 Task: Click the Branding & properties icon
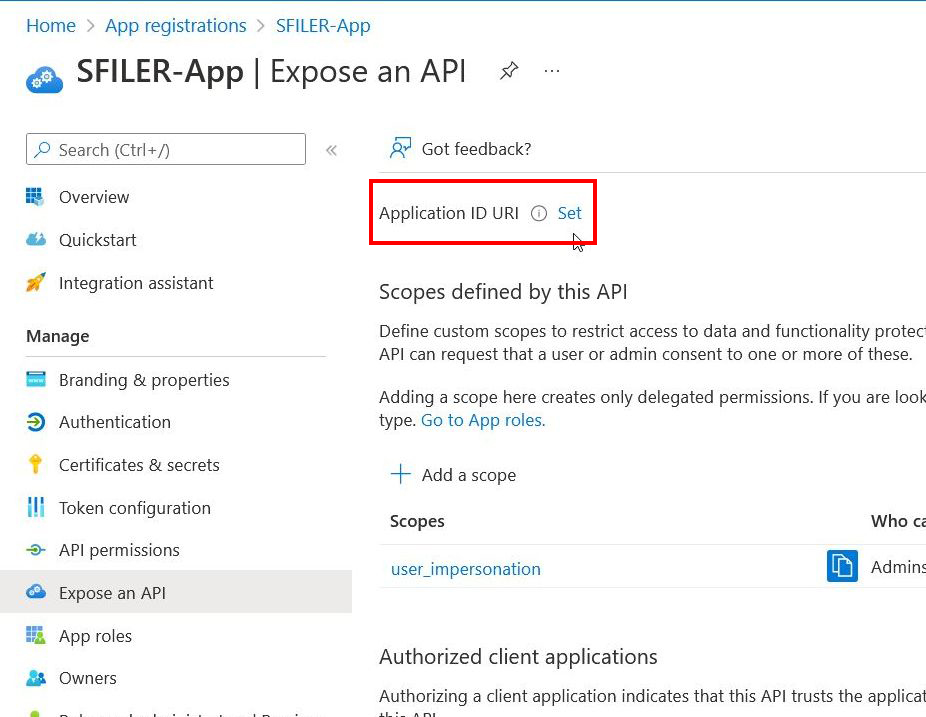[35, 379]
